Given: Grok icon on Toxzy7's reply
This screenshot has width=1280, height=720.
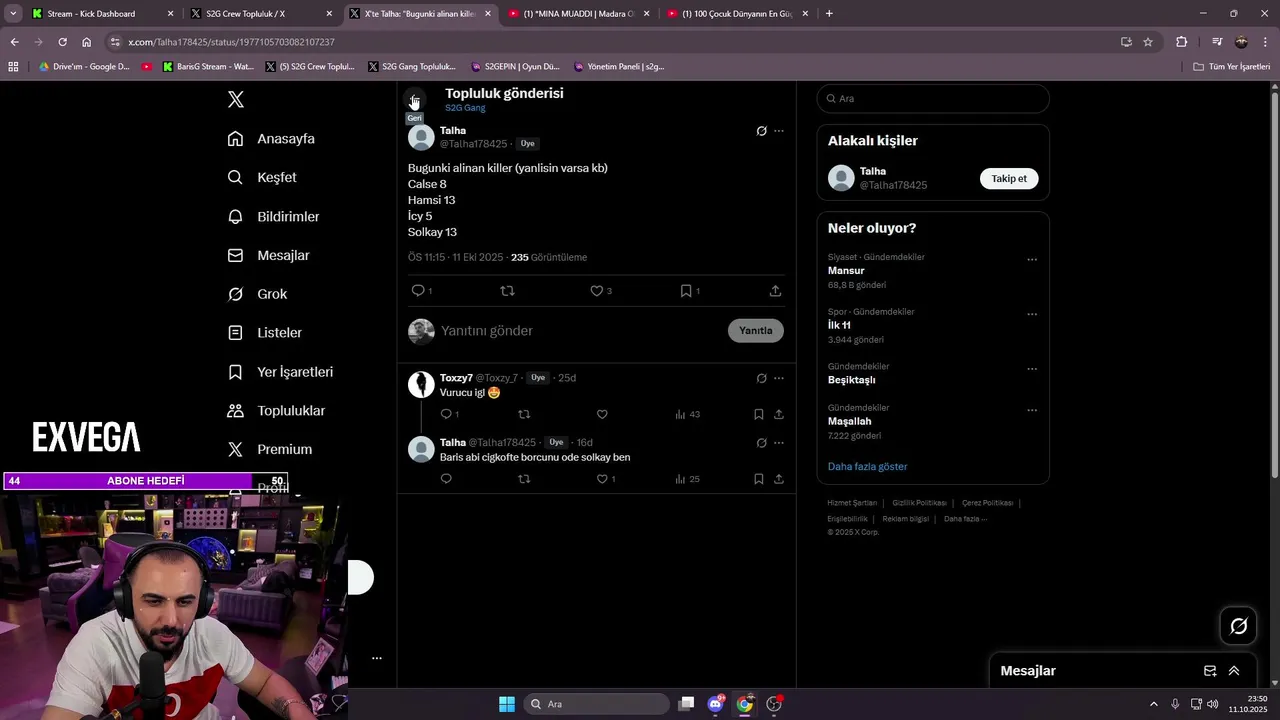Looking at the screenshot, I should click(761, 378).
